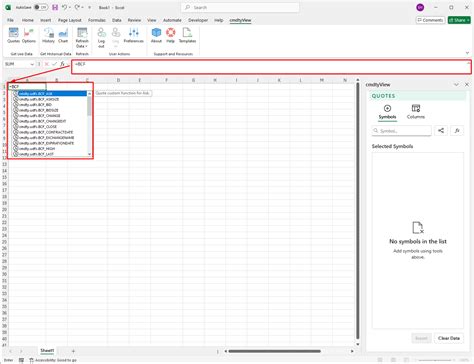Switch to the Page Layout tab
Viewport: 474px width, 364px height.
pos(70,20)
